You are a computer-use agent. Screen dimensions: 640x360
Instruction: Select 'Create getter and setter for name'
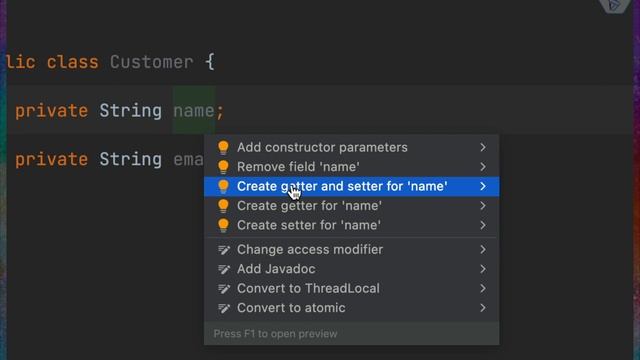pyautogui.click(x=351, y=187)
